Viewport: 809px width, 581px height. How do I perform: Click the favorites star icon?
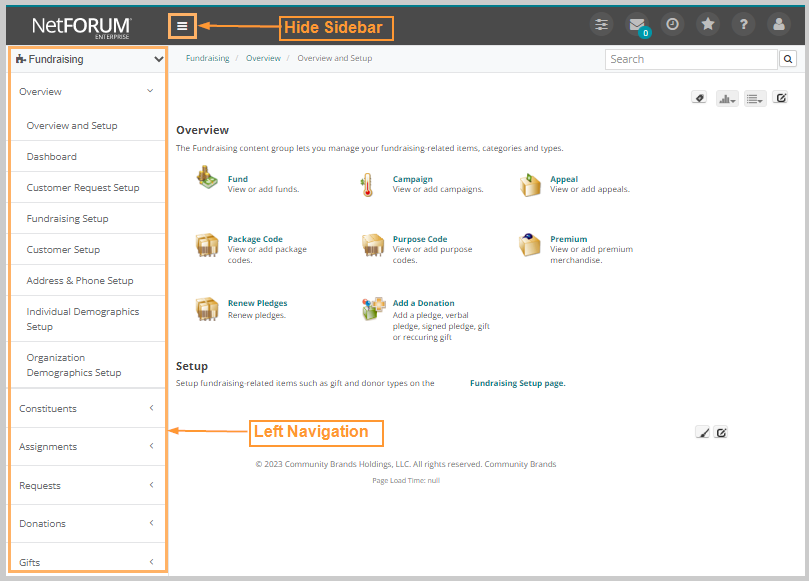(x=708, y=24)
